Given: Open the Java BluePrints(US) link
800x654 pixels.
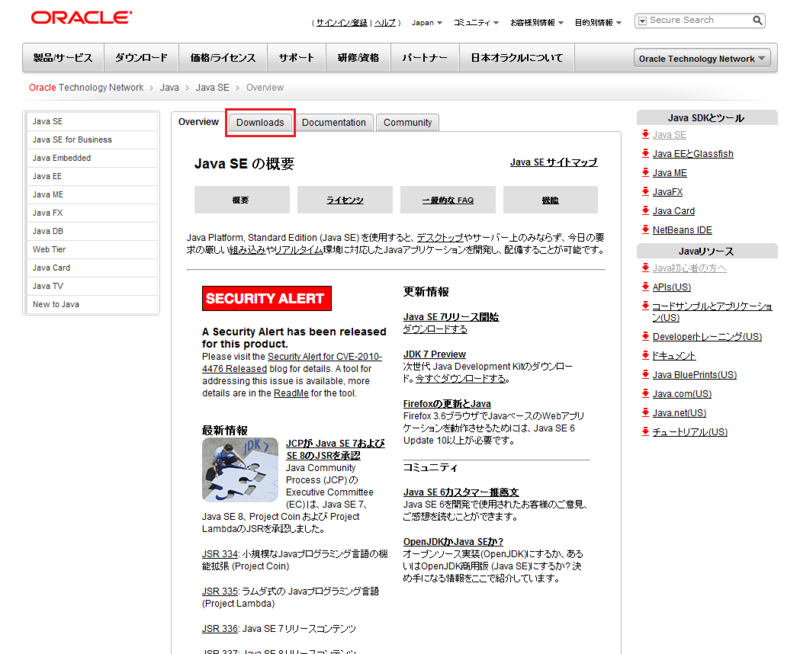Looking at the screenshot, I should tap(694, 375).
